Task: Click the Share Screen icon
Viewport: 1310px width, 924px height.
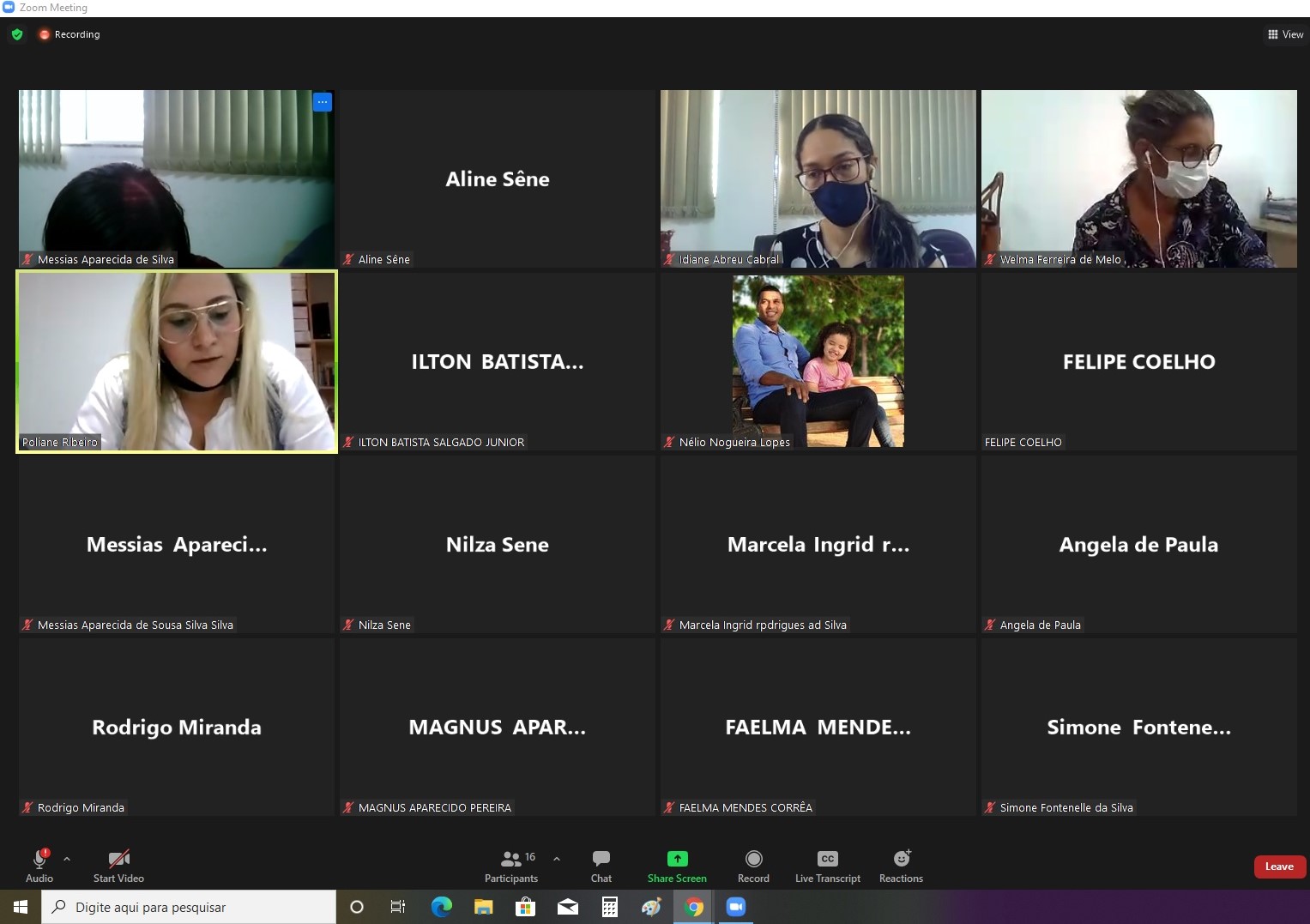Action: point(677,859)
